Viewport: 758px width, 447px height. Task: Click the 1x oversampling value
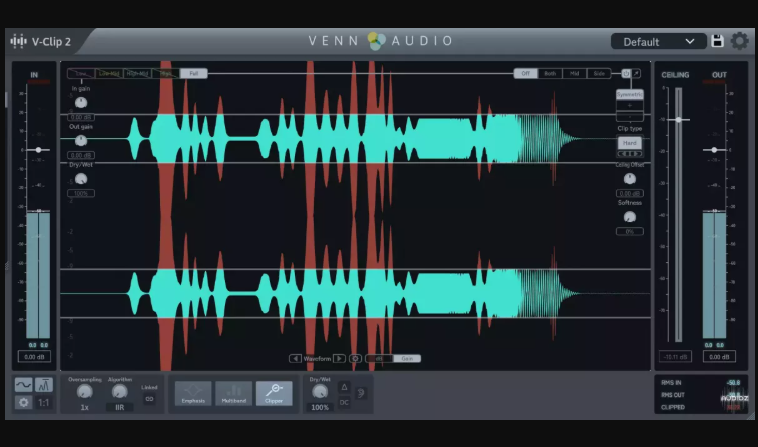tap(85, 407)
